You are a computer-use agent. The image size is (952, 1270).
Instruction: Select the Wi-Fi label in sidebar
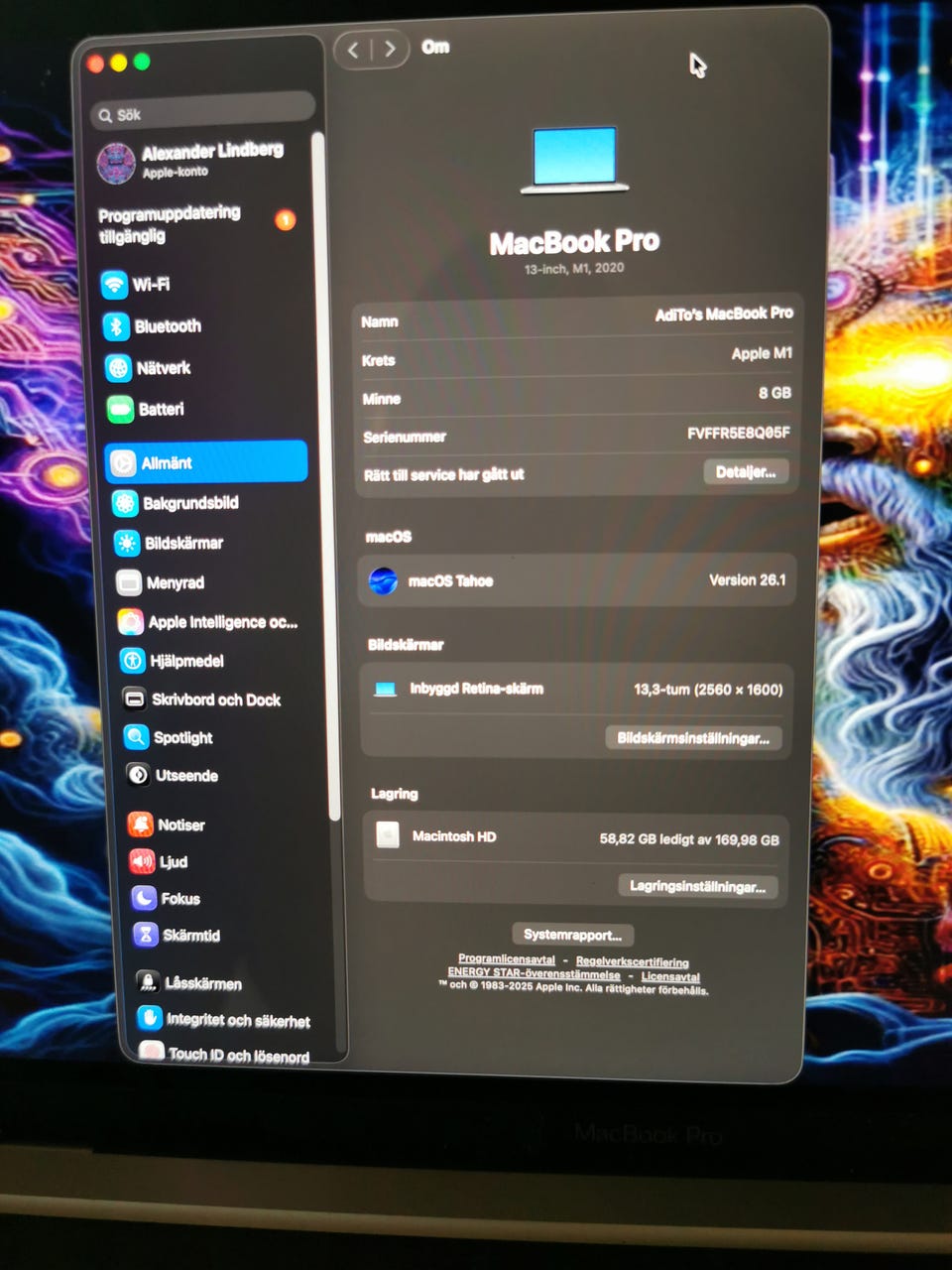point(151,285)
